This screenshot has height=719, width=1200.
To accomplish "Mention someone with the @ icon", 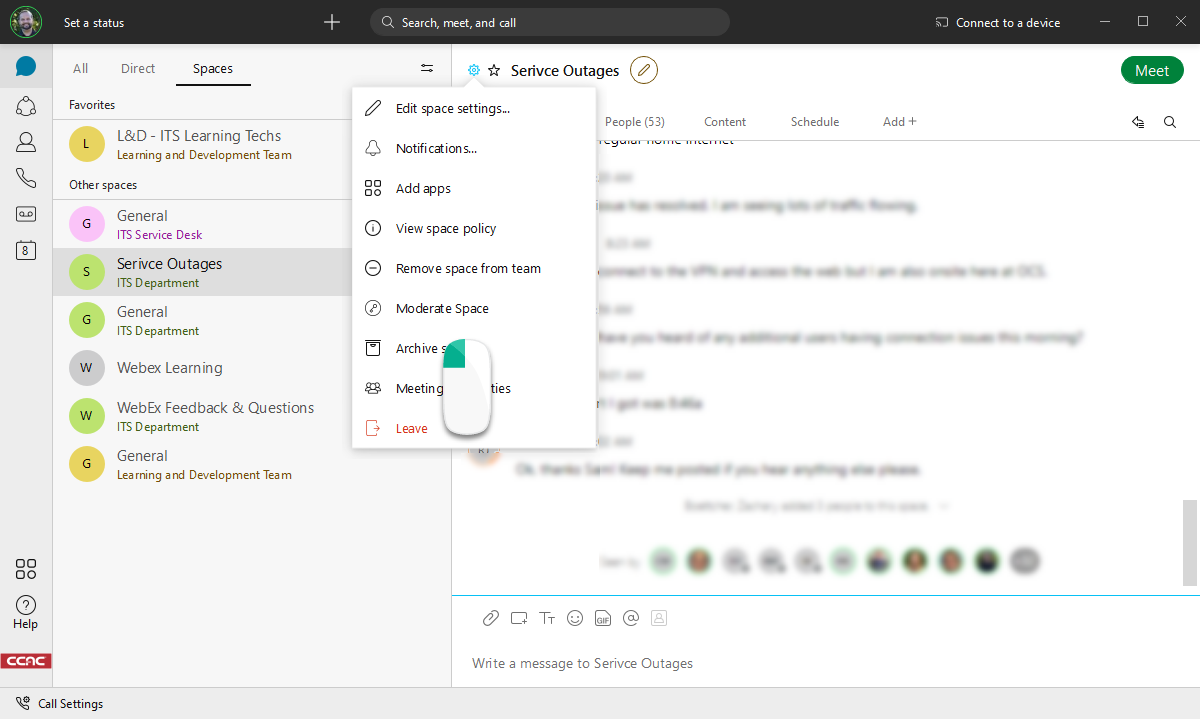I will click(x=631, y=618).
